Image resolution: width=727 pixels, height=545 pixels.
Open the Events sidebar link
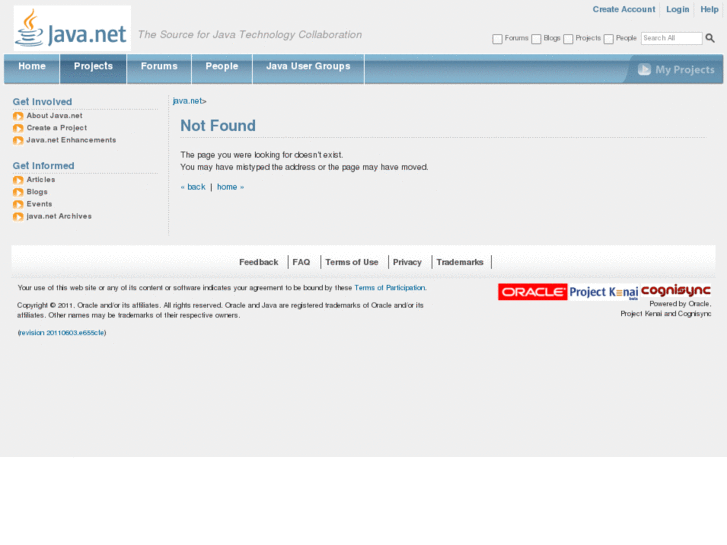click(39, 204)
